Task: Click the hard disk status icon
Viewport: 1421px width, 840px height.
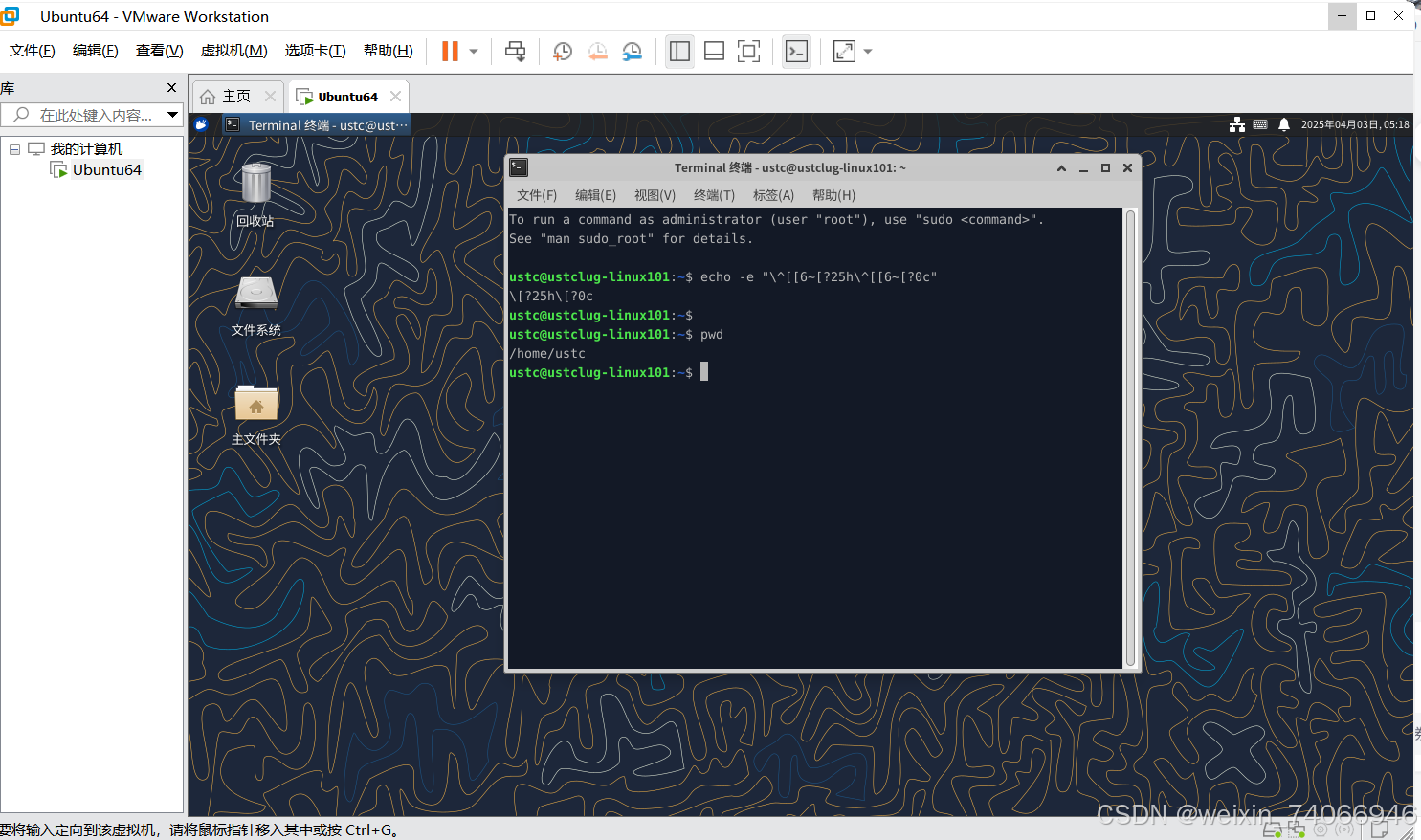Action: pos(1273,830)
